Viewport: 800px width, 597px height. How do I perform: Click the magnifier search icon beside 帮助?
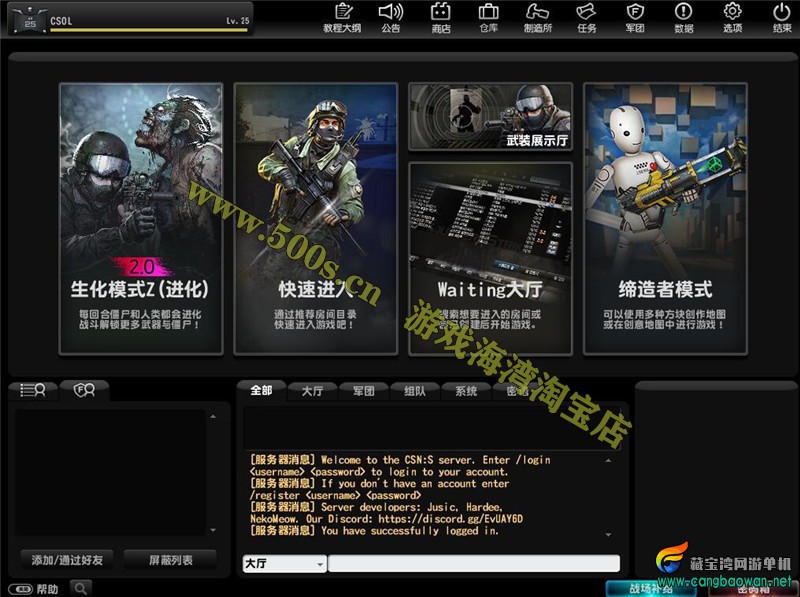click(x=80, y=588)
